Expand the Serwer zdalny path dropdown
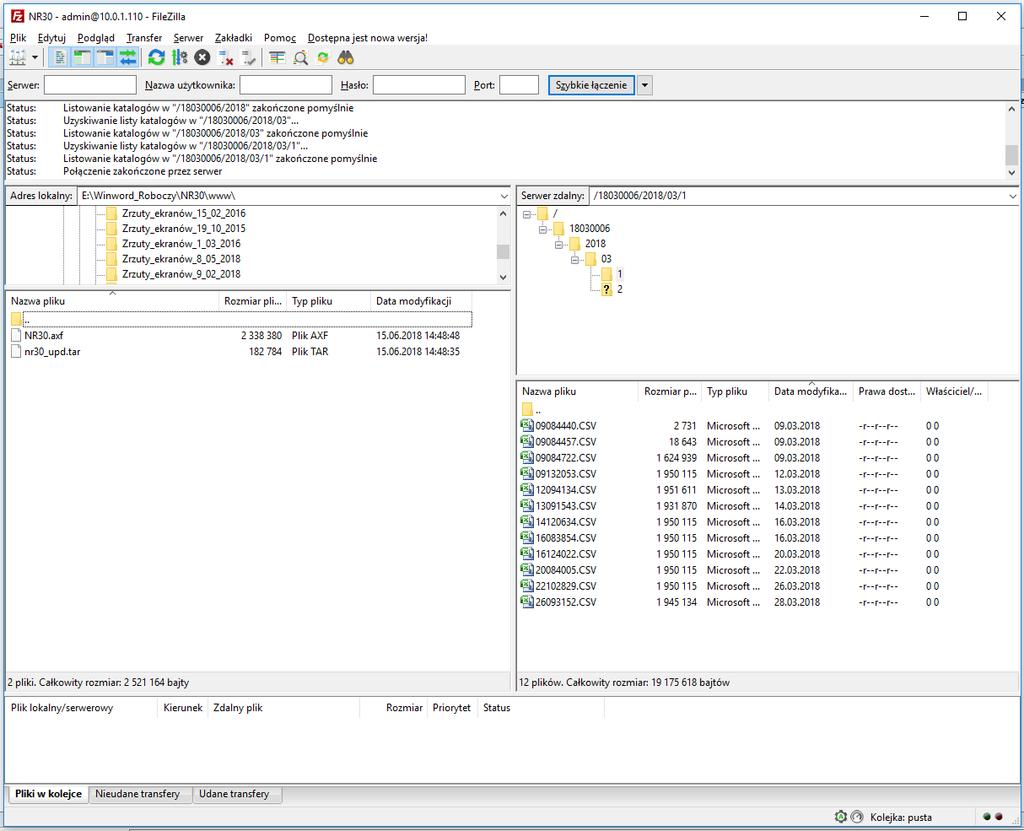The width and height of the screenshot is (1024, 831). pos(1012,196)
